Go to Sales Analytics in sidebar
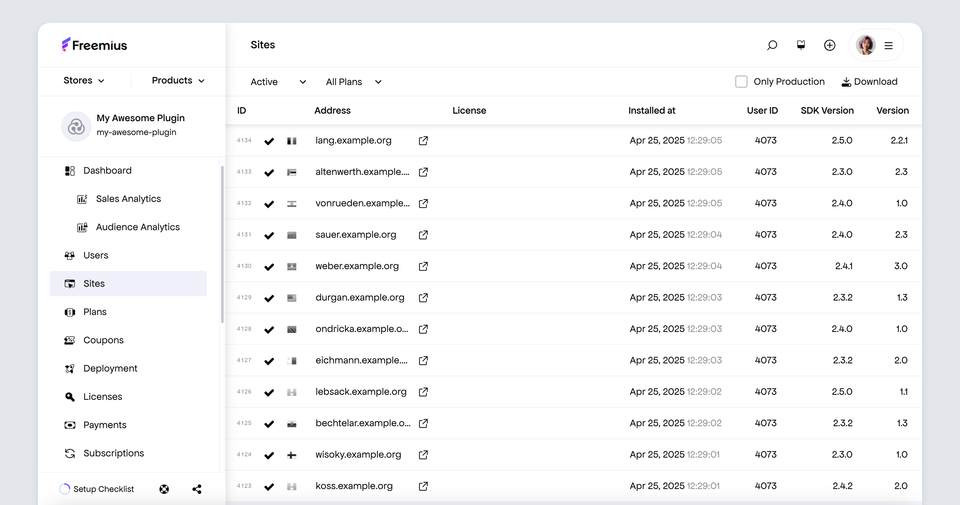 click(x=128, y=199)
